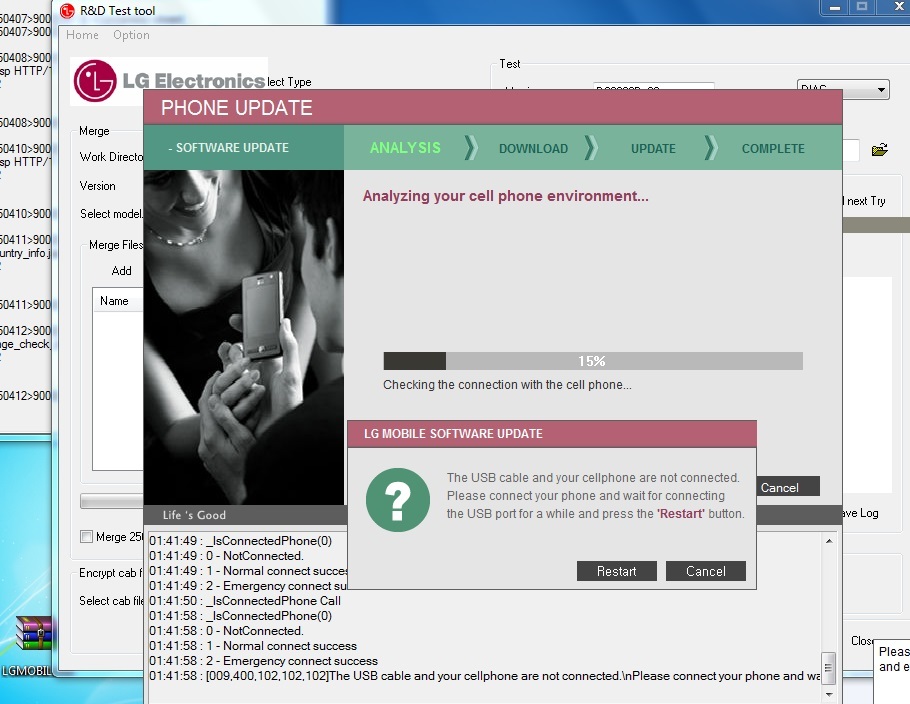The image size is (910, 704).
Task: Select the ANALYSIS step tab
Action: point(405,148)
